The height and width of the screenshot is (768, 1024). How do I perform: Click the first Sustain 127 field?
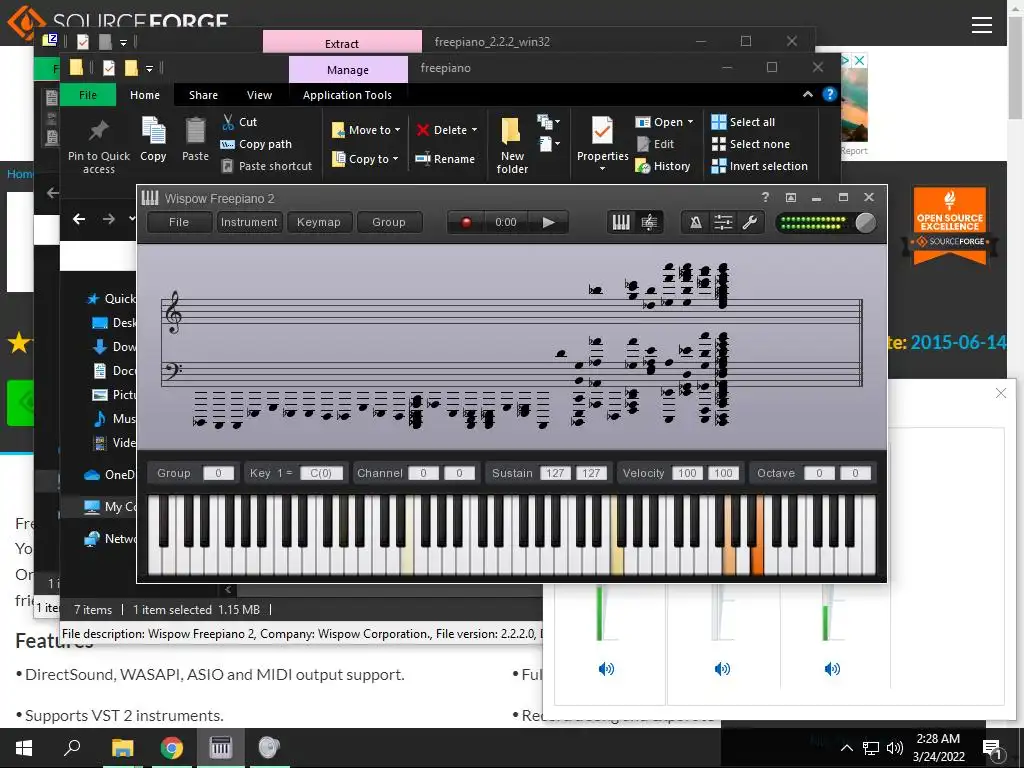click(x=555, y=473)
